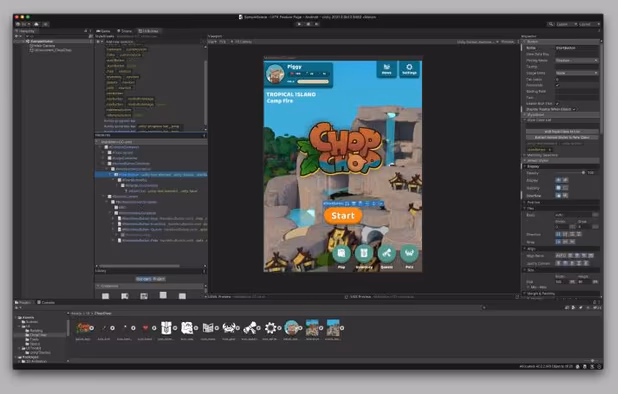
Task: Select the inventory backpack icon asset
Action: pos(166,328)
